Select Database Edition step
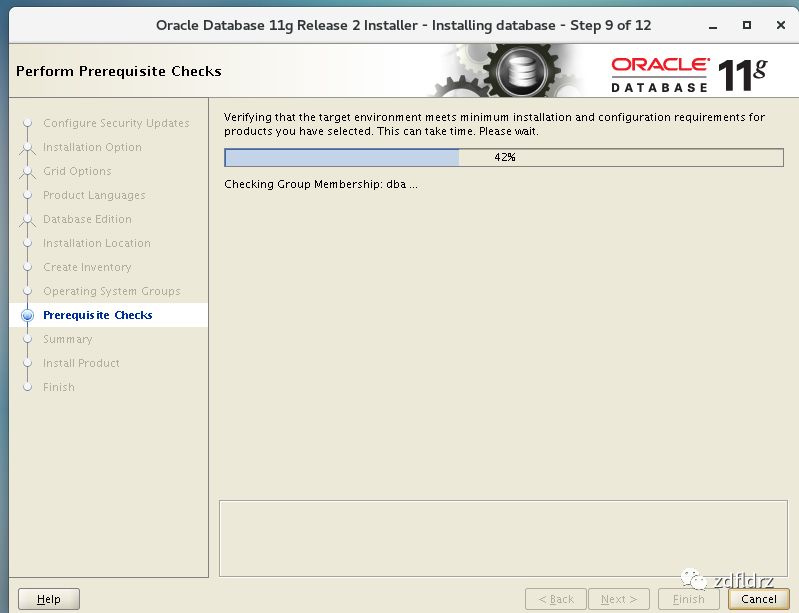Screen dimensions: 799x613 pos(87,219)
